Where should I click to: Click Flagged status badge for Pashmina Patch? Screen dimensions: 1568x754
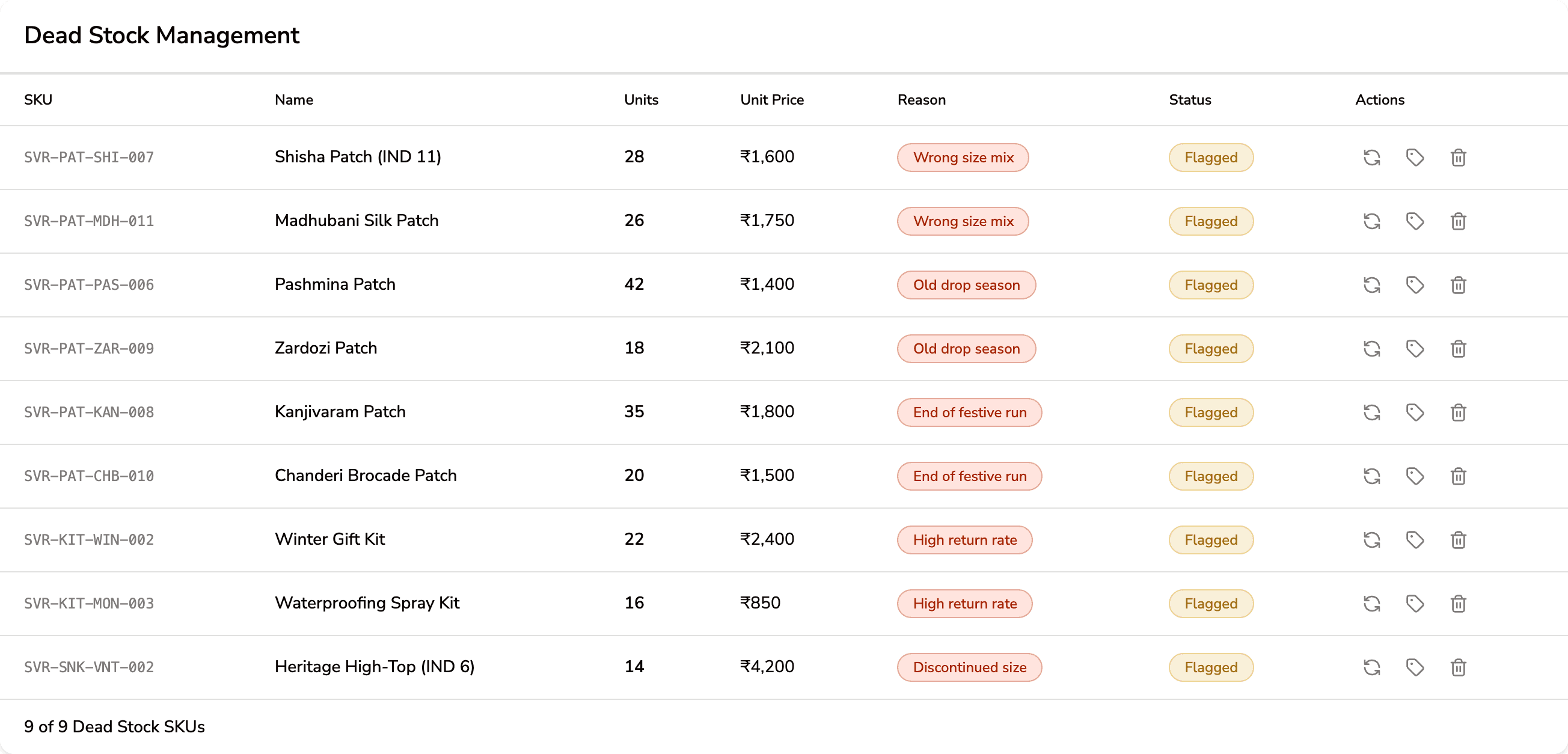(x=1210, y=285)
